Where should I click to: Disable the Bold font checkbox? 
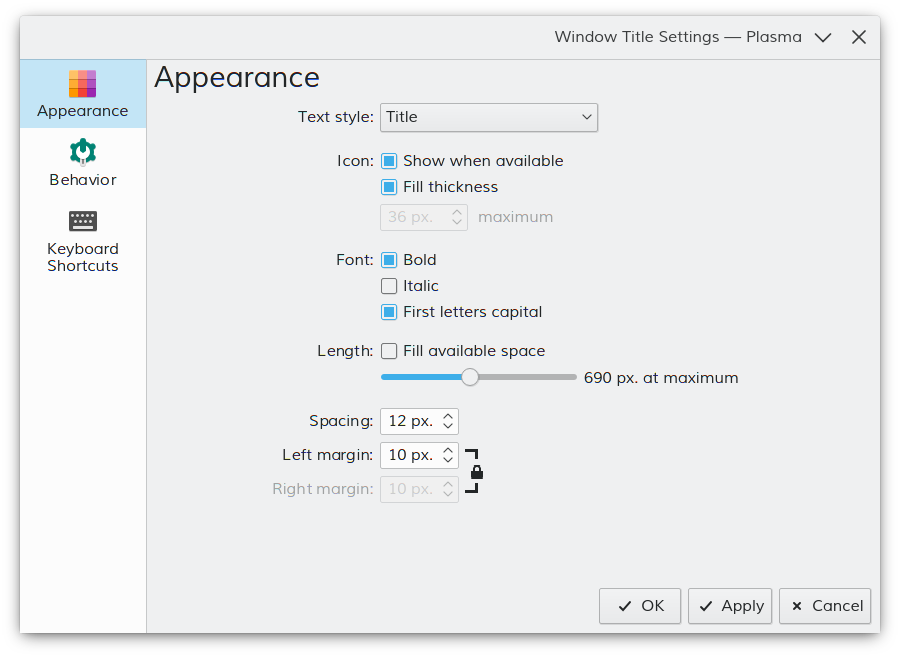tap(389, 260)
